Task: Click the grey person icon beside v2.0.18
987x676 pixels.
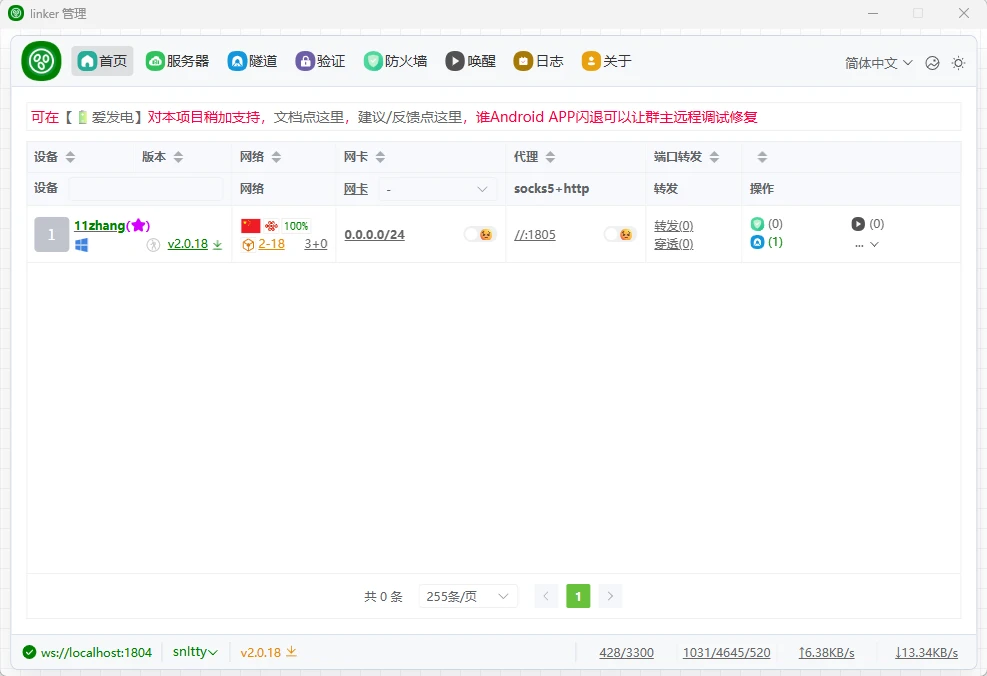Action: tap(153, 245)
